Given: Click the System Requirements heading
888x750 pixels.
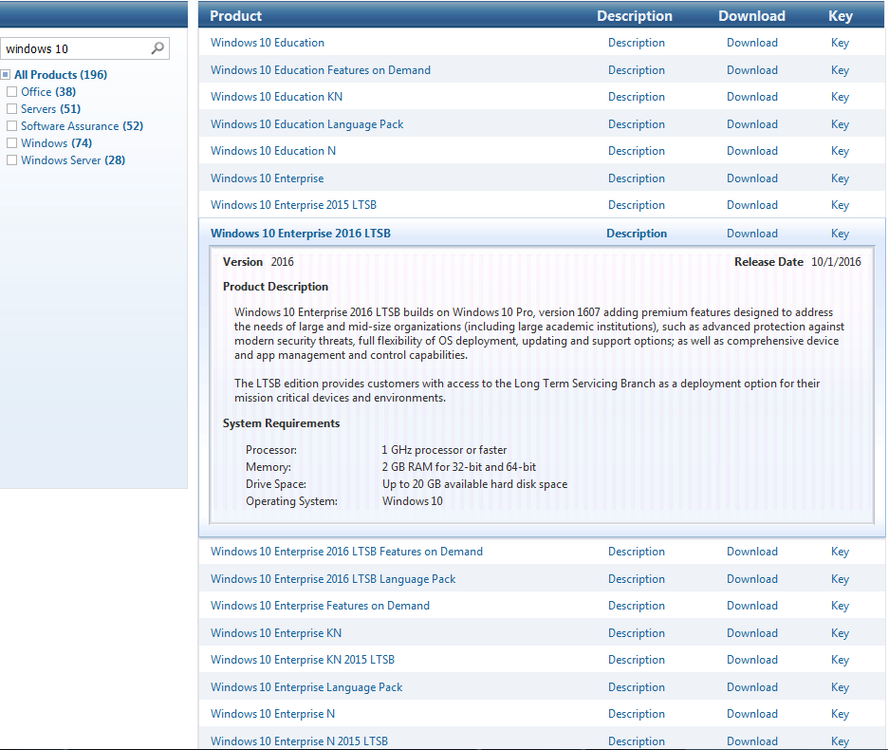Looking at the screenshot, I should 281,423.
